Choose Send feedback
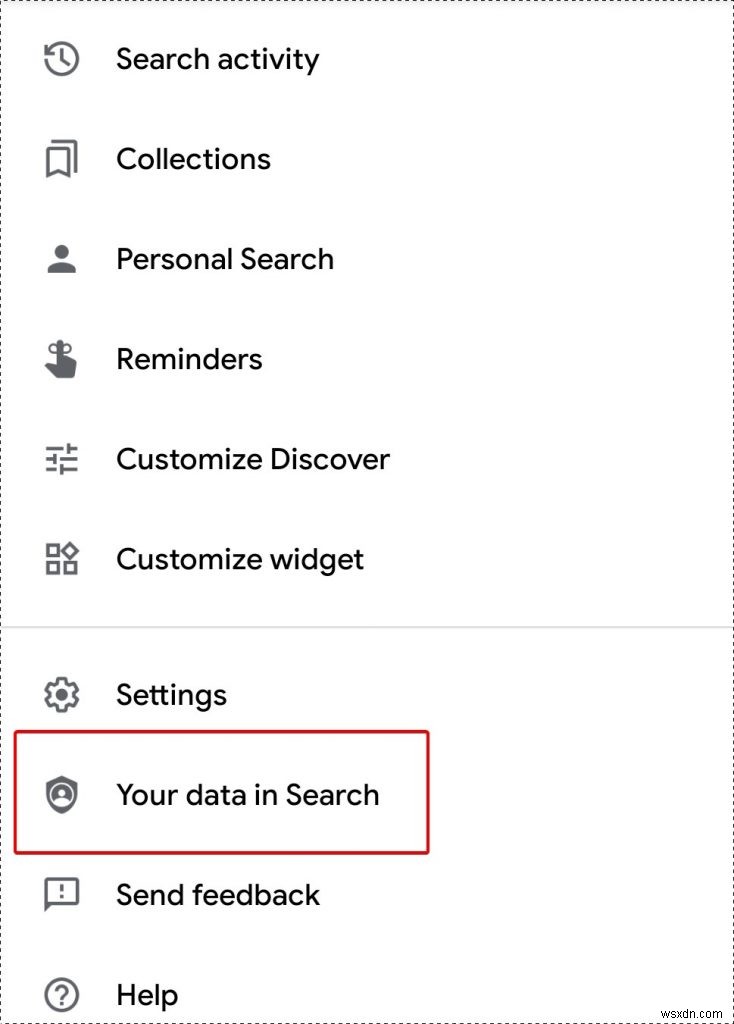The width and height of the screenshot is (734, 1024). click(217, 894)
